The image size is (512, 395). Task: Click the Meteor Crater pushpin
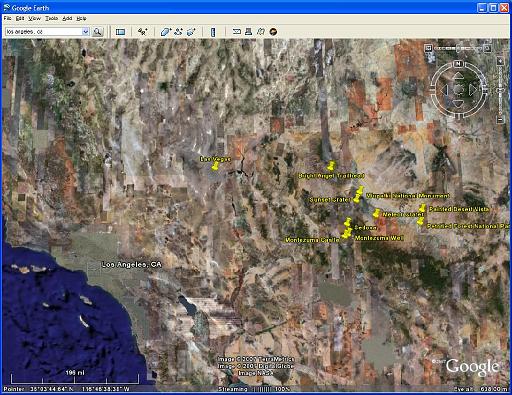pyautogui.click(x=376, y=213)
